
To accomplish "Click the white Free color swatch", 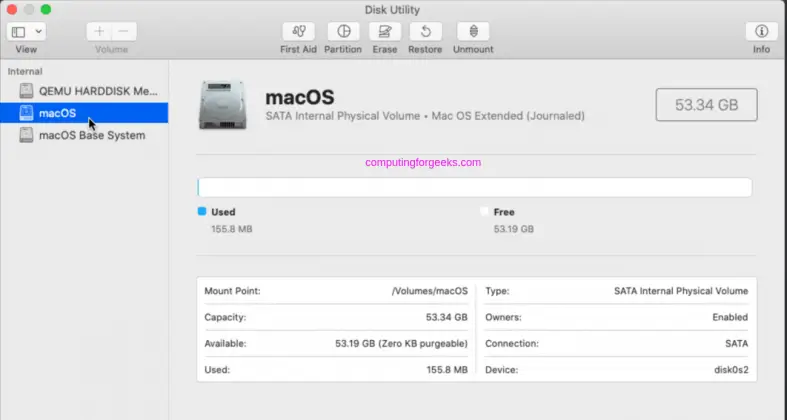I will 485,212.
